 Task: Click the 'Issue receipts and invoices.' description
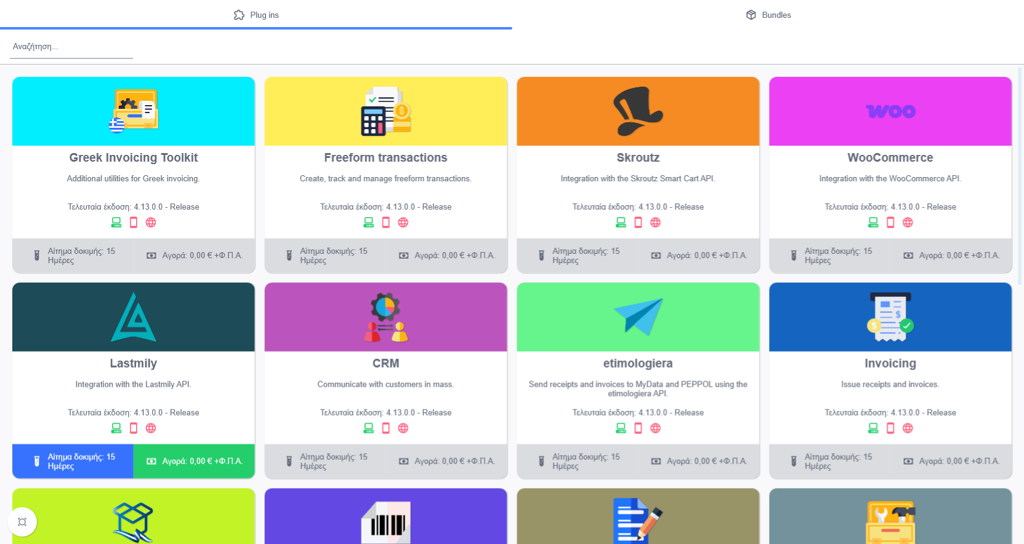pyautogui.click(x=890, y=384)
